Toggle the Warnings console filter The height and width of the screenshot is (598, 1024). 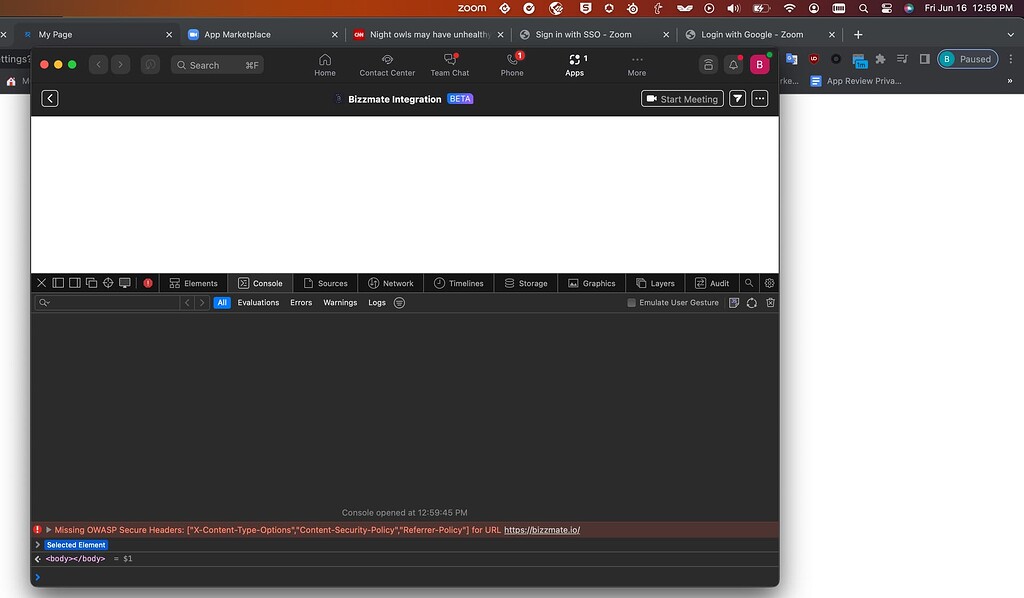[340, 302]
